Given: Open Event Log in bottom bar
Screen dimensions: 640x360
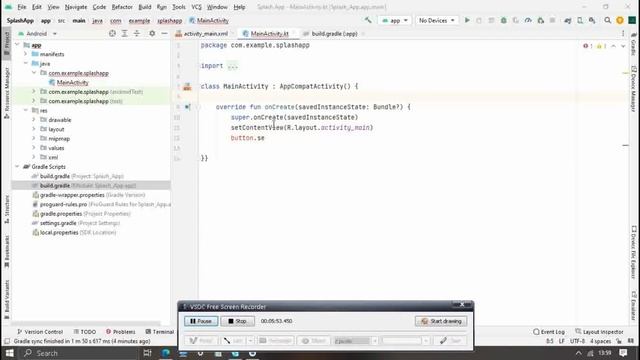Looking at the screenshot, I should pyautogui.click(x=549, y=332).
